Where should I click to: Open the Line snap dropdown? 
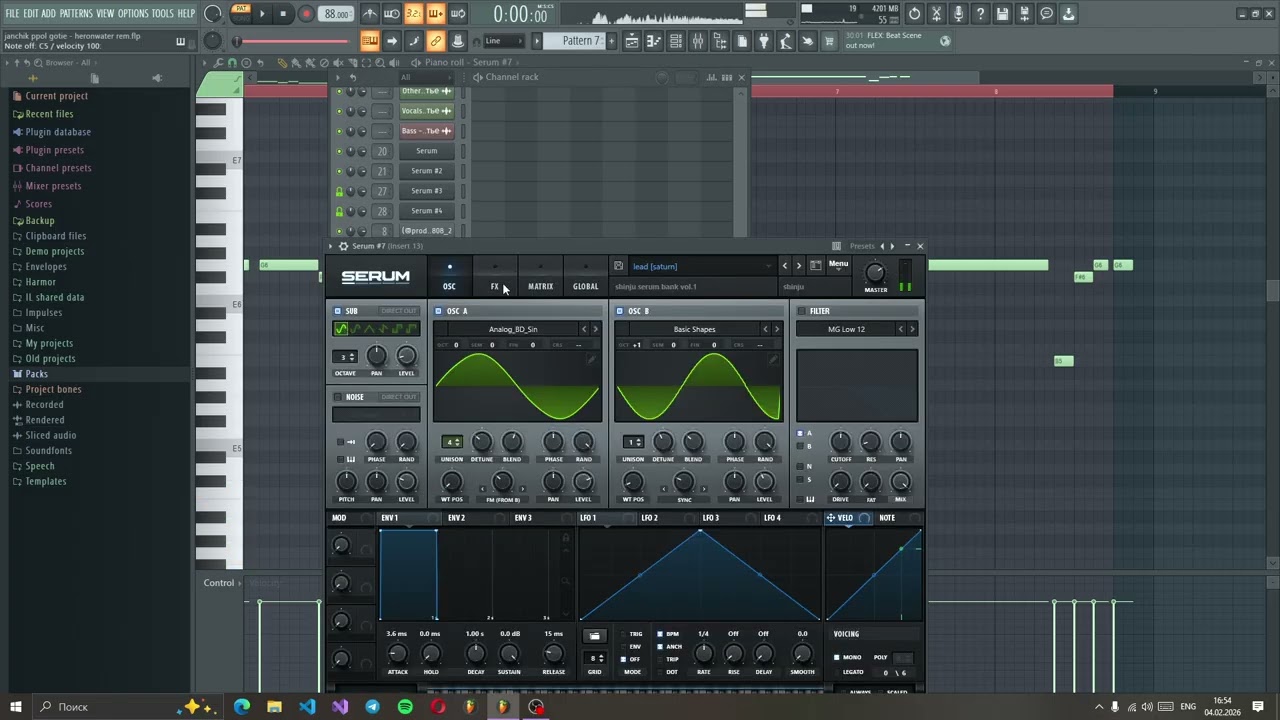pyautogui.click(x=504, y=41)
